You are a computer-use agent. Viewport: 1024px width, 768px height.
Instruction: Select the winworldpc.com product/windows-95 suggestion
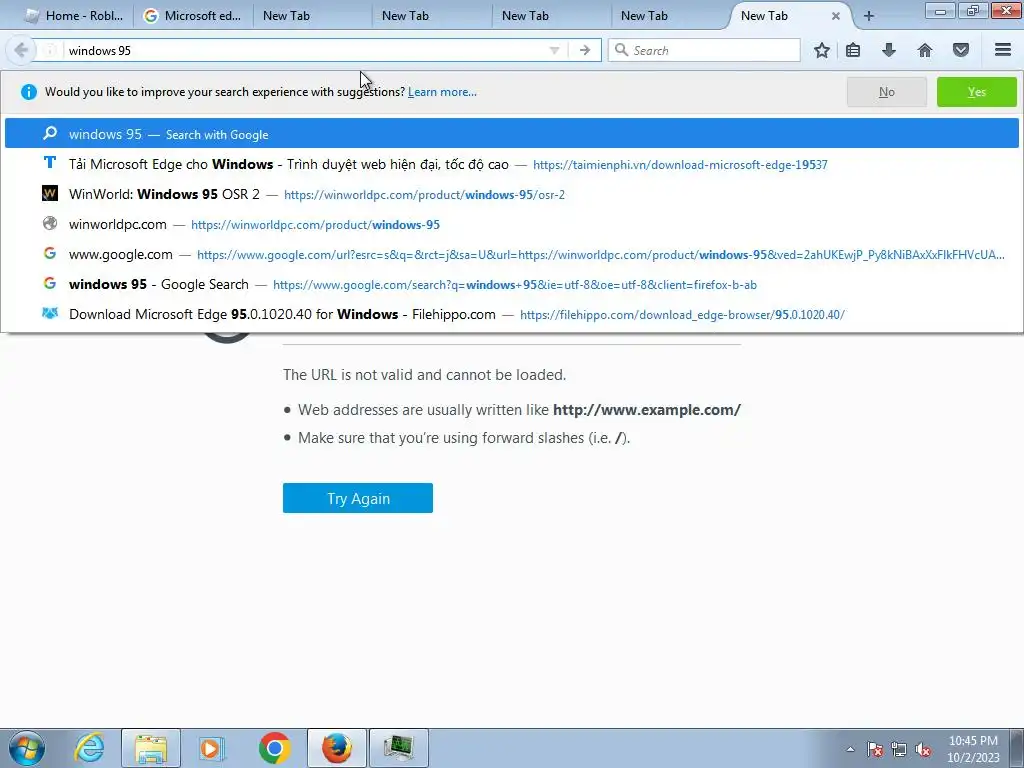click(x=511, y=225)
